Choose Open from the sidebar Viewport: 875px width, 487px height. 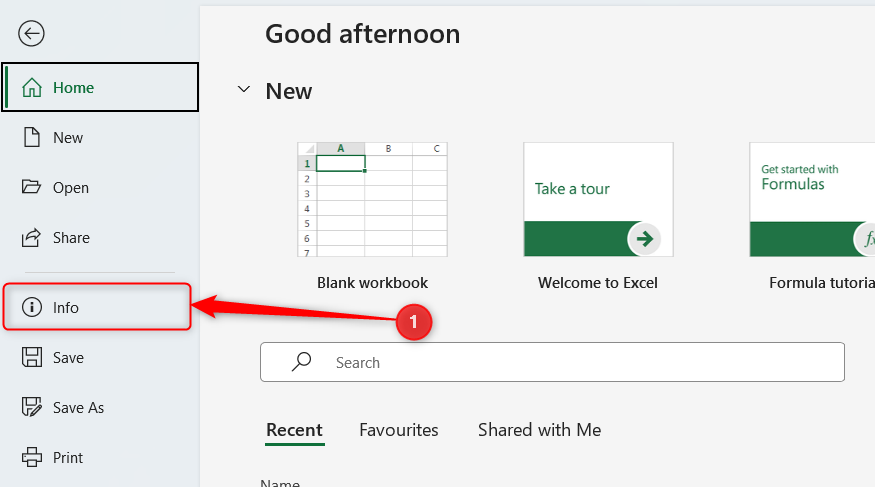100,187
